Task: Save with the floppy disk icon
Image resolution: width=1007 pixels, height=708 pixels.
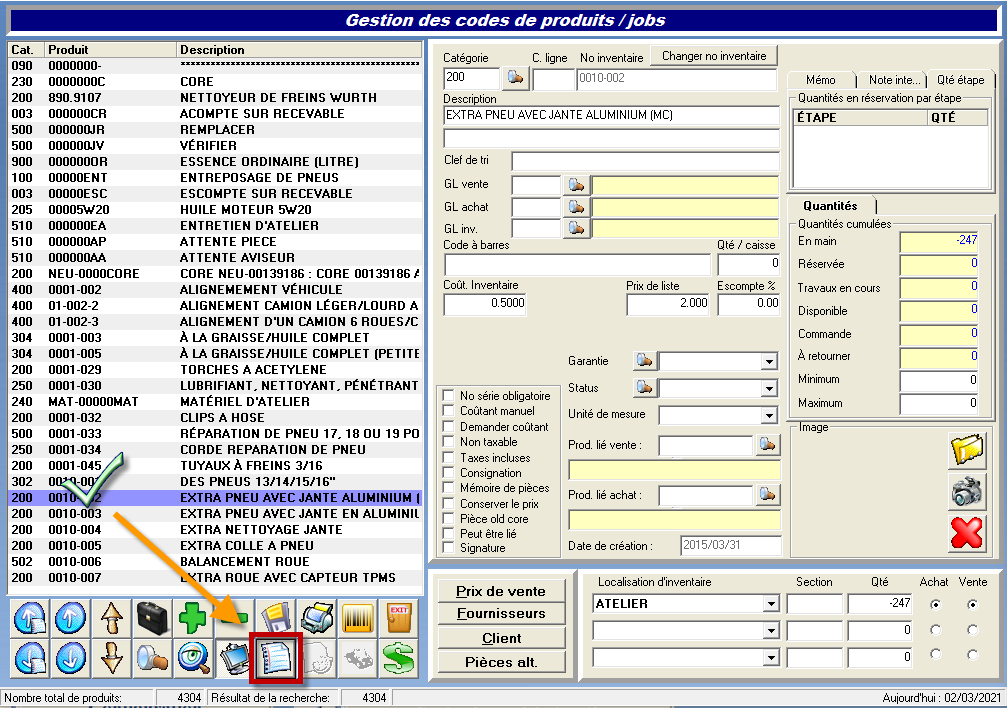Action: [x=276, y=618]
